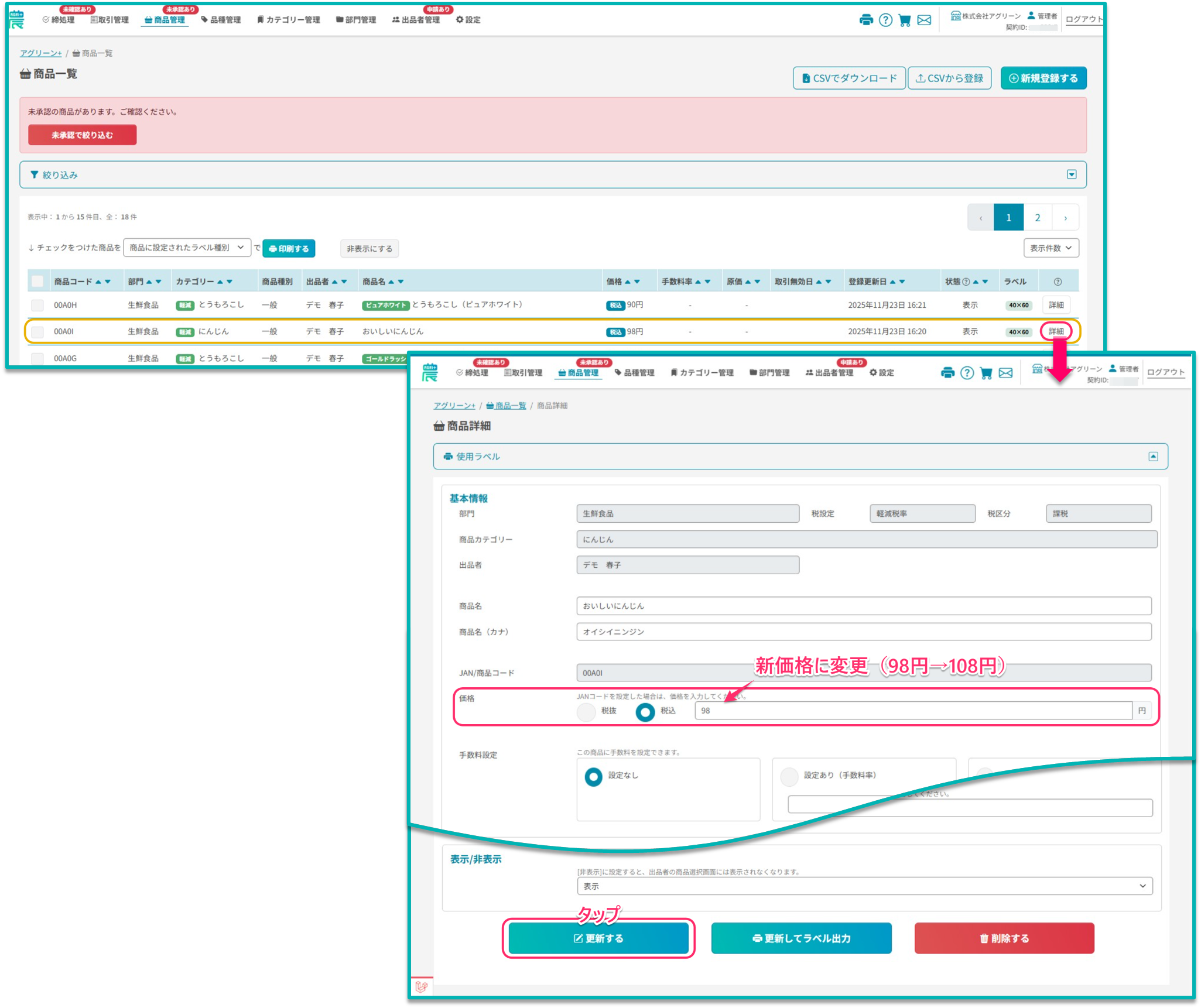Image resolution: width=1201 pixels, height=1008 pixels.
Task: Click the green Agri+ logo top-left
Action: (16, 19)
